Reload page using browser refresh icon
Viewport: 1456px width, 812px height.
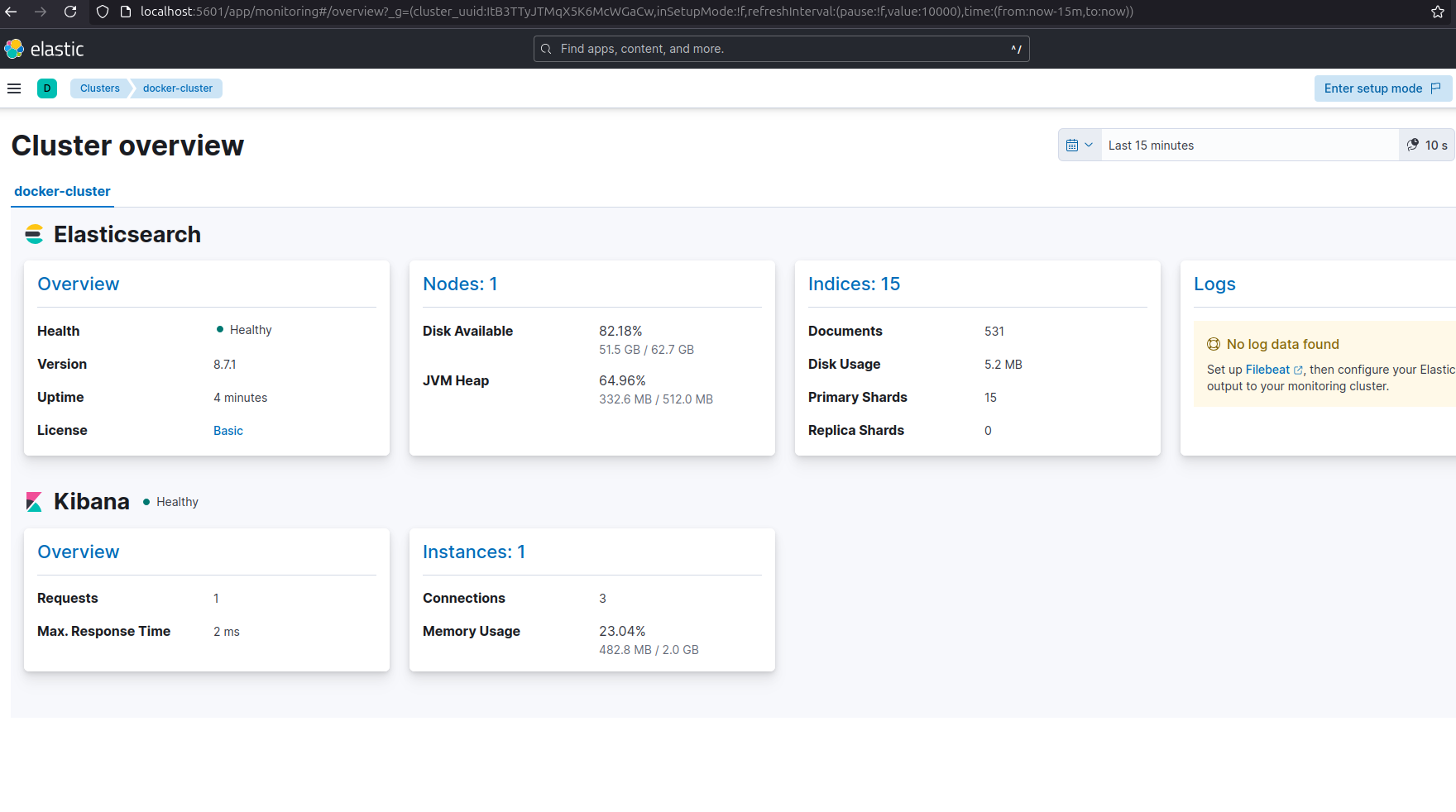click(70, 12)
